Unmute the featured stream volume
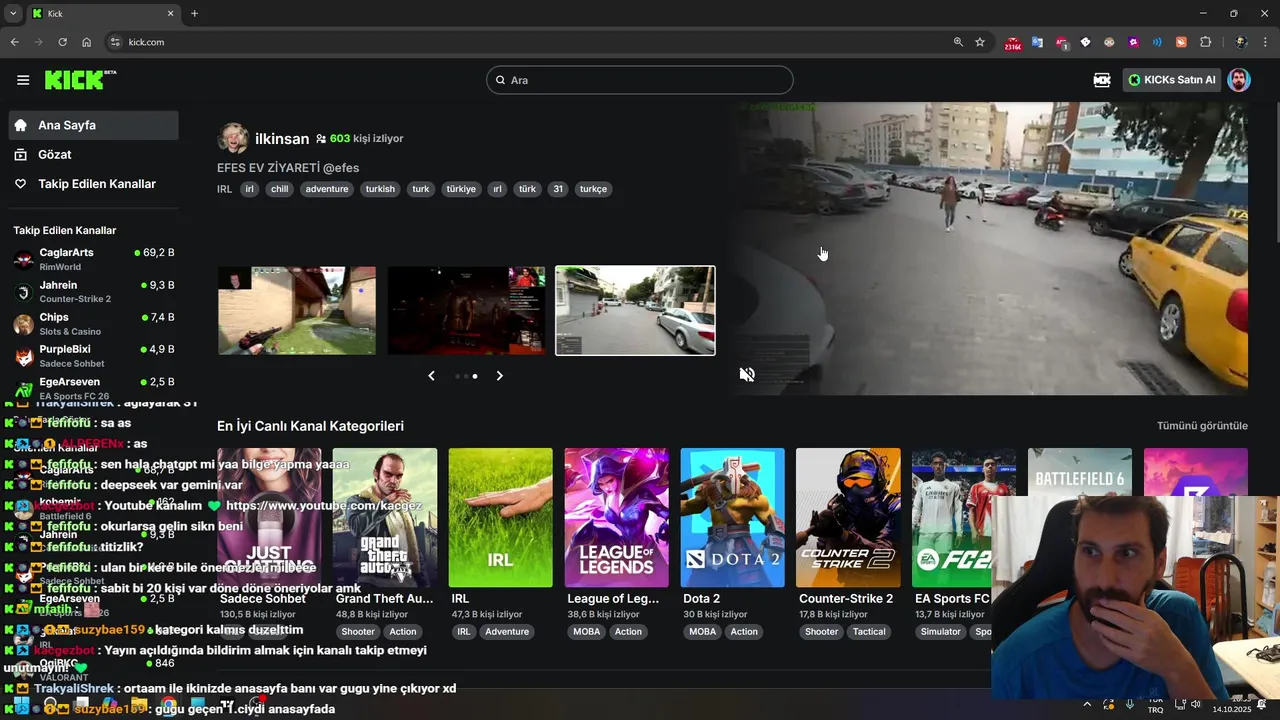Viewport: 1280px width, 720px height. coord(747,374)
